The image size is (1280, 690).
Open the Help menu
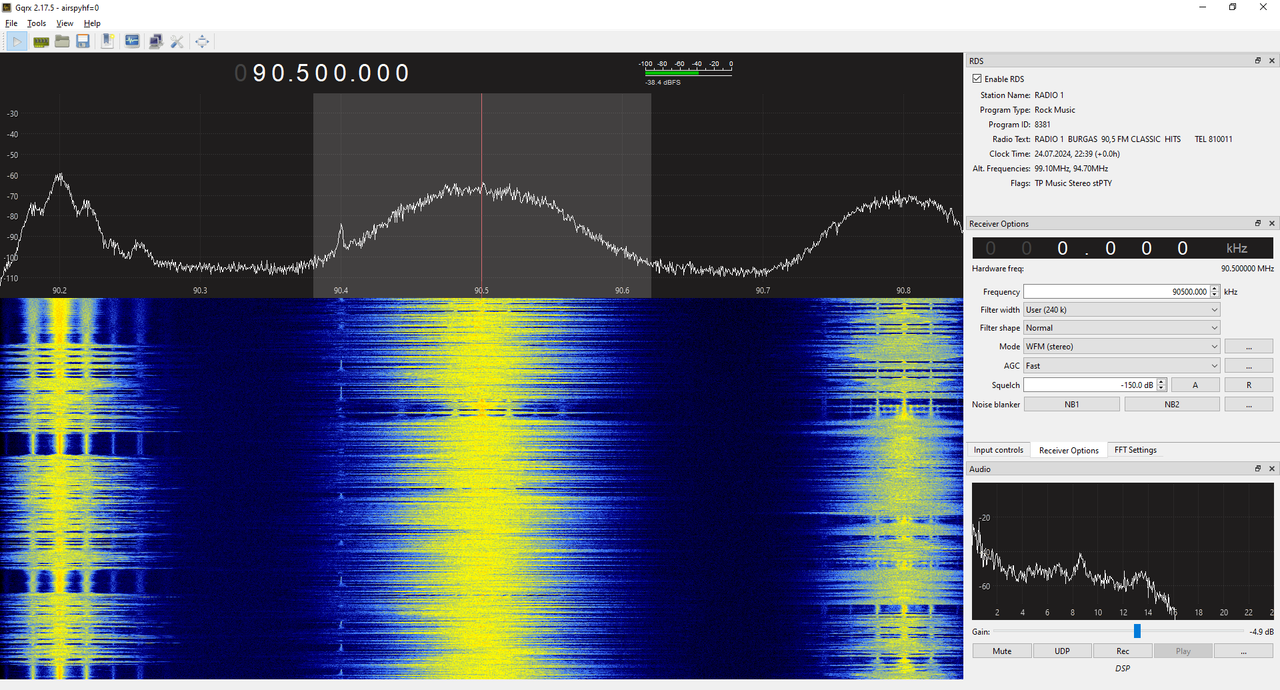(92, 23)
